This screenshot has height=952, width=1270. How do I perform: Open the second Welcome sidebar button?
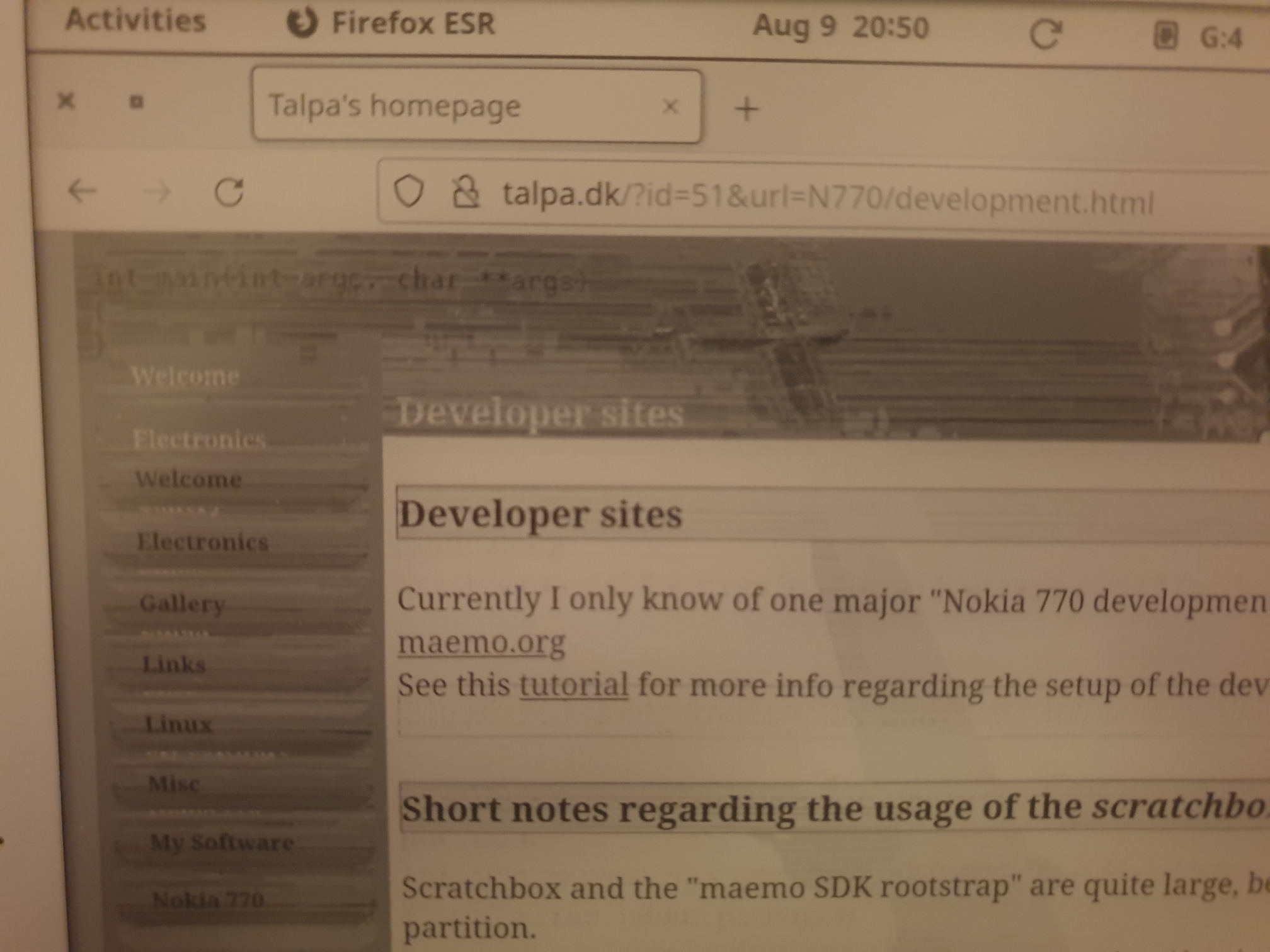[189, 480]
